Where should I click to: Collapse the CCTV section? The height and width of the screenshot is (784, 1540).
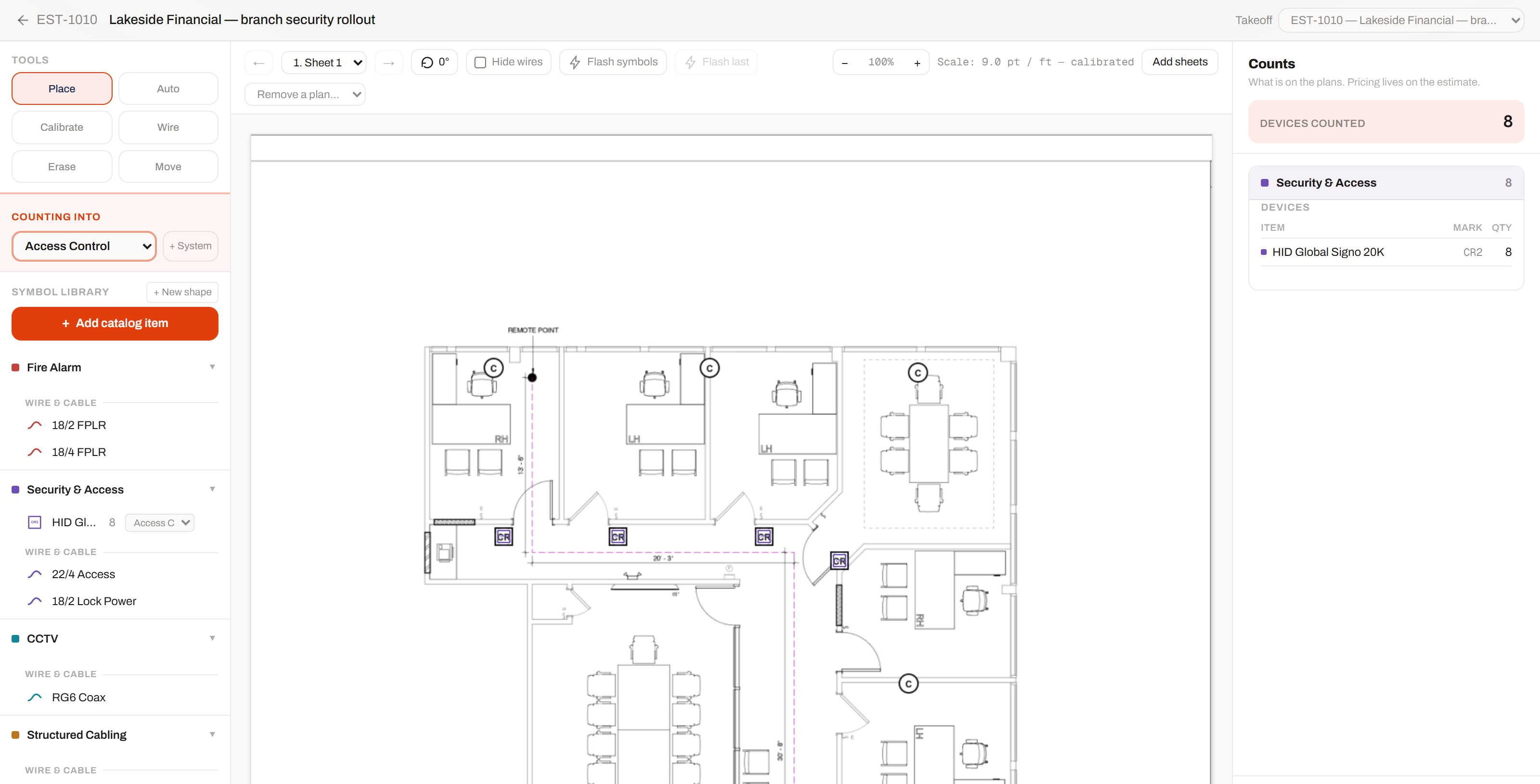(x=212, y=638)
